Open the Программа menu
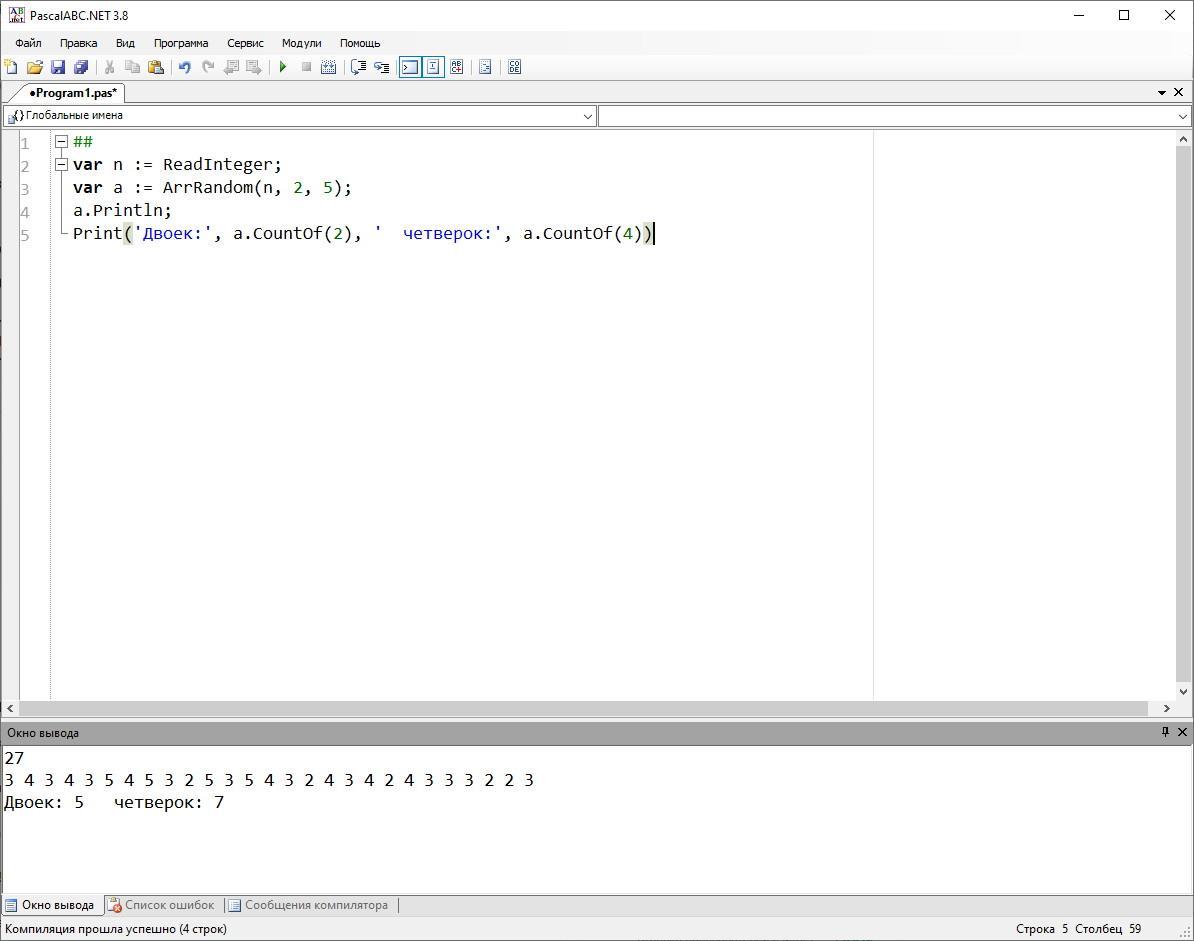Viewport: 1194px width, 941px height. click(181, 43)
